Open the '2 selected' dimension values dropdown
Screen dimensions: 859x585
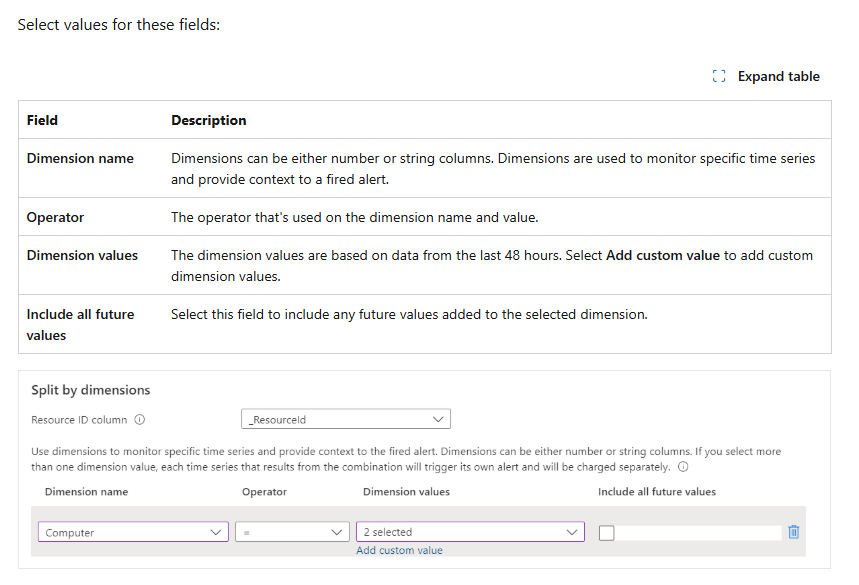(470, 532)
